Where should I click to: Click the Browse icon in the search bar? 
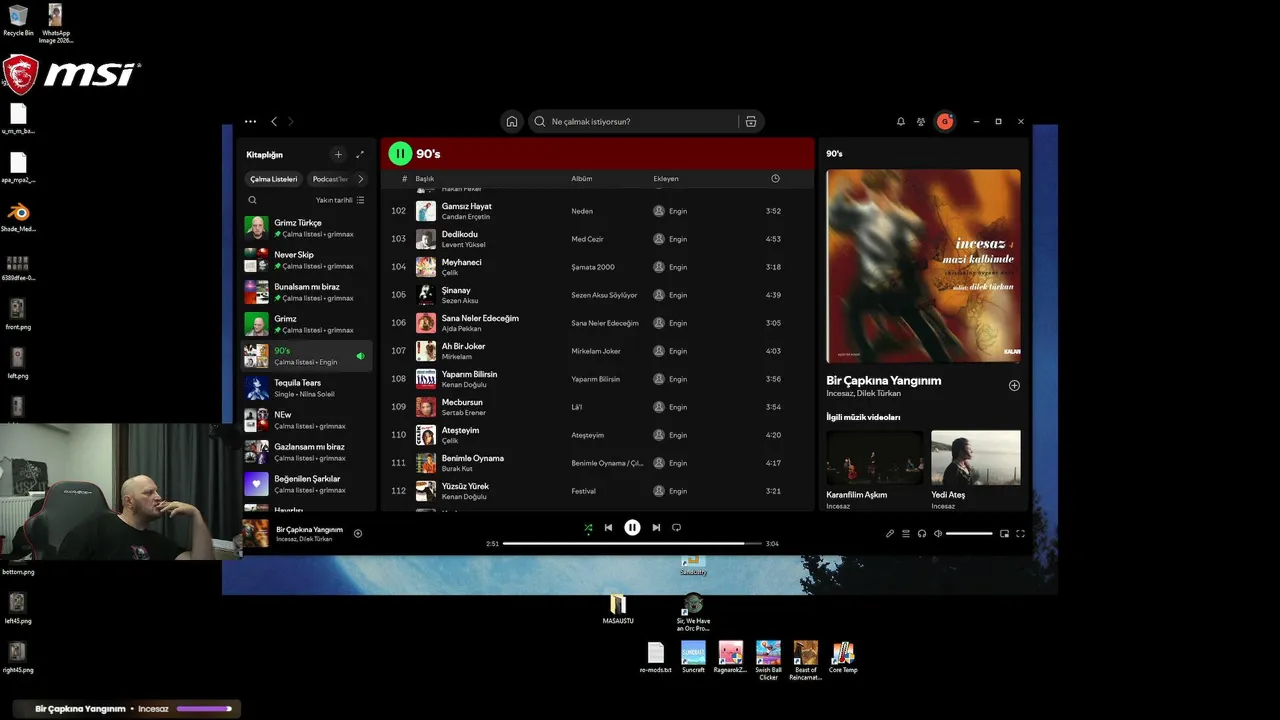[x=751, y=121]
